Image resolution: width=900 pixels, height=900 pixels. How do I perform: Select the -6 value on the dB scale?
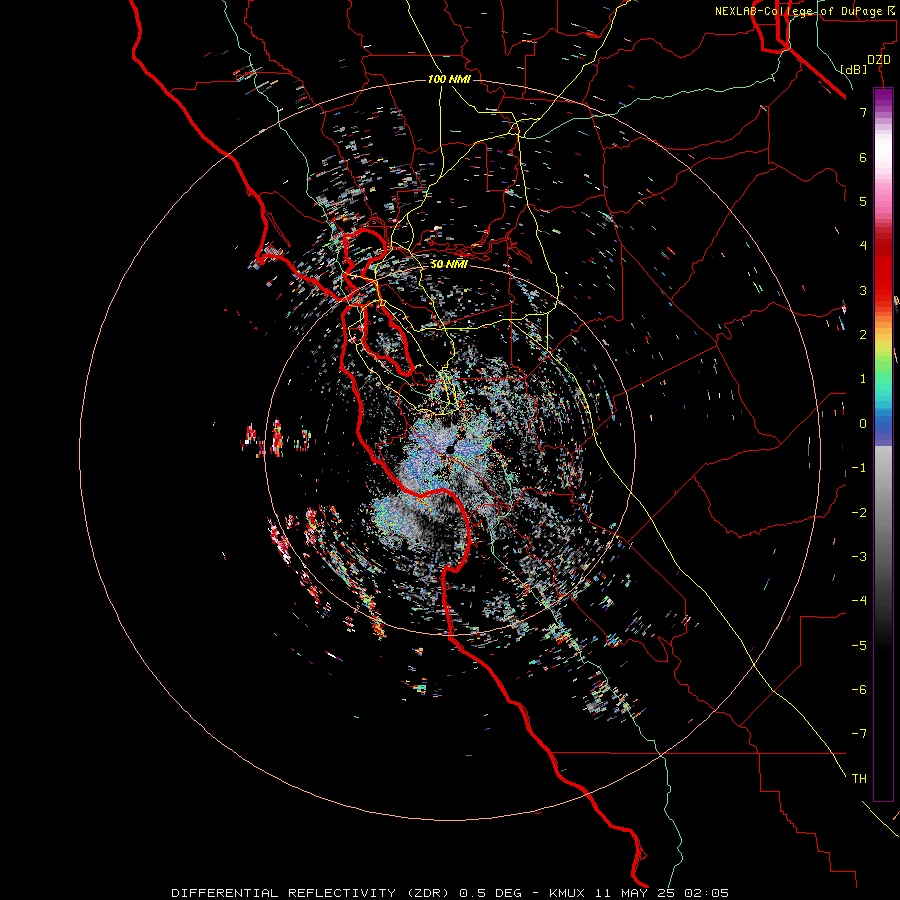(x=859, y=690)
